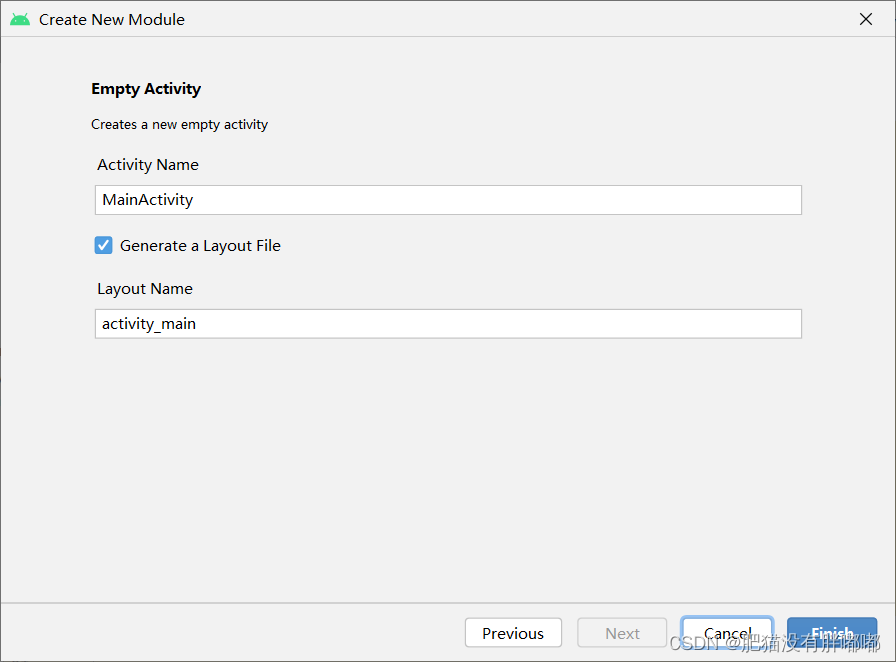
Task: Click inside the Layout Name field
Action: point(448,323)
